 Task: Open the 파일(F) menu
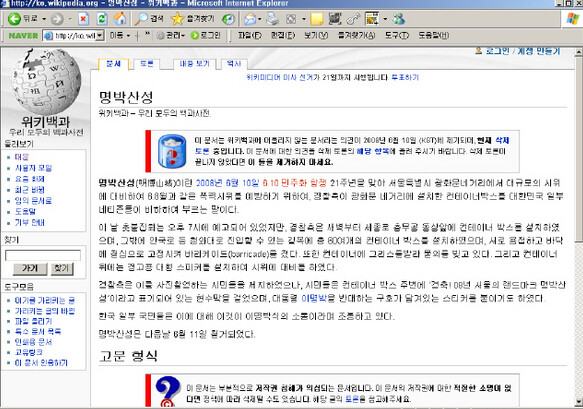tap(249, 35)
